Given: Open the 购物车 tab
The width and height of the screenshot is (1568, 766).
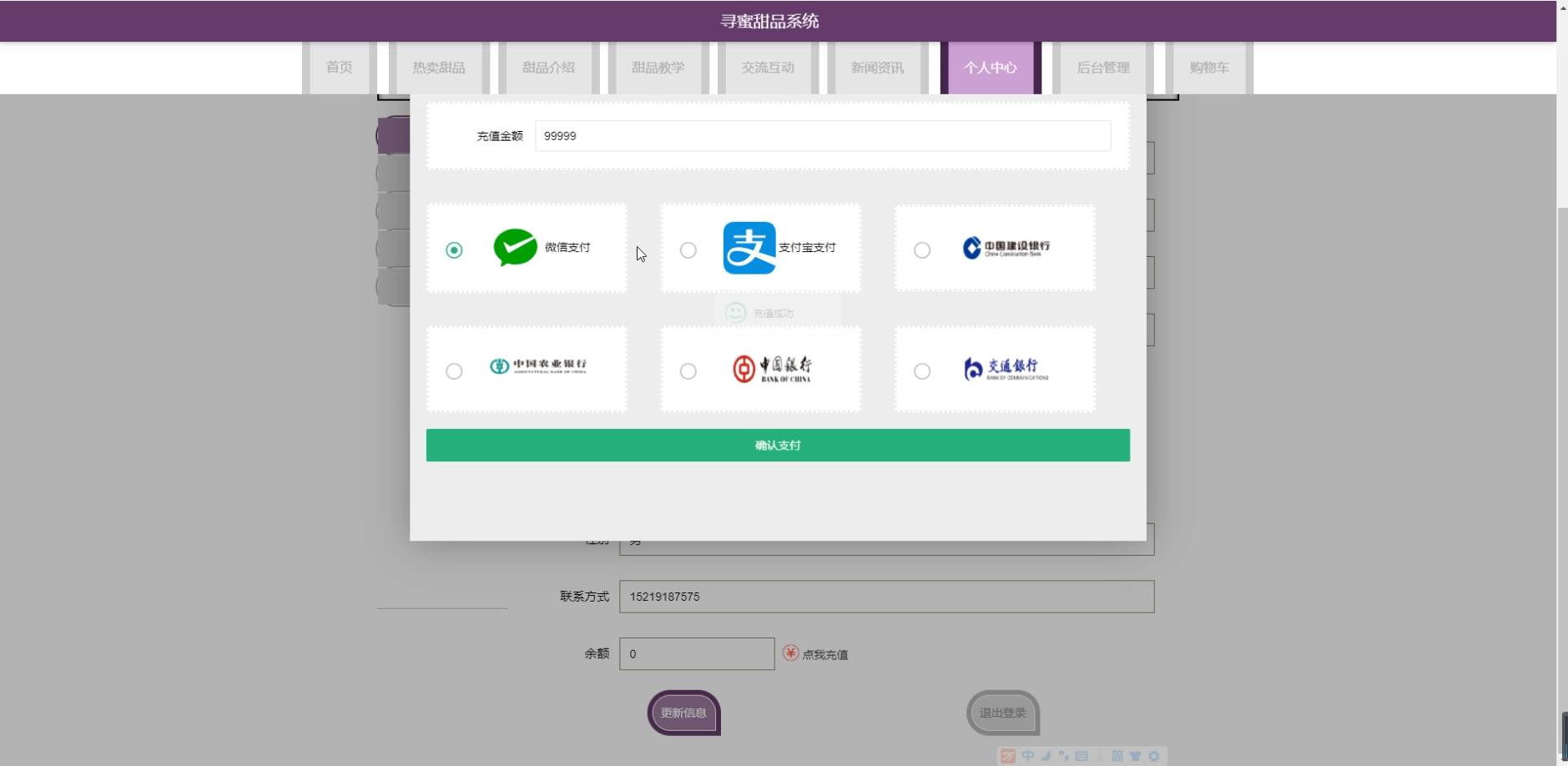Looking at the screenshot, I should click(x=1209, y=68).
